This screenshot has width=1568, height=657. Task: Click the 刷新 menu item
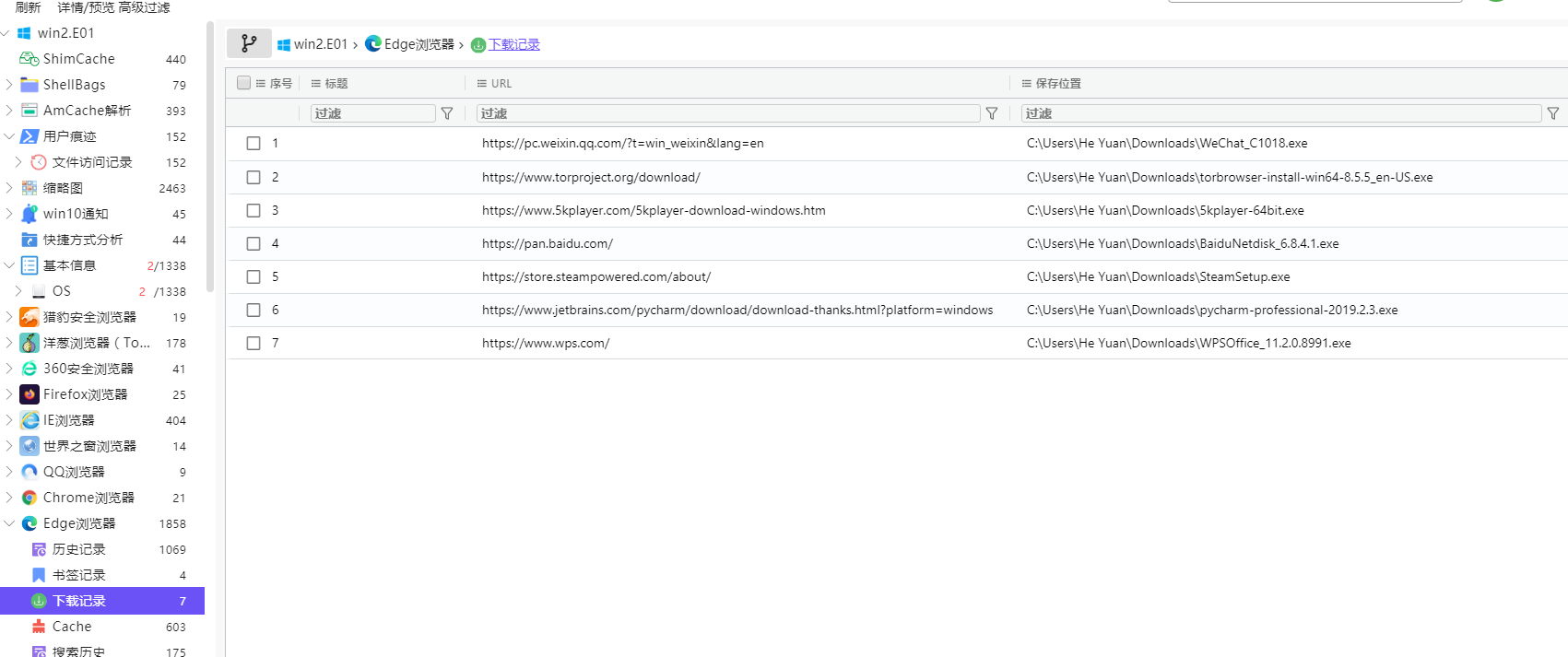click(29, 7)
